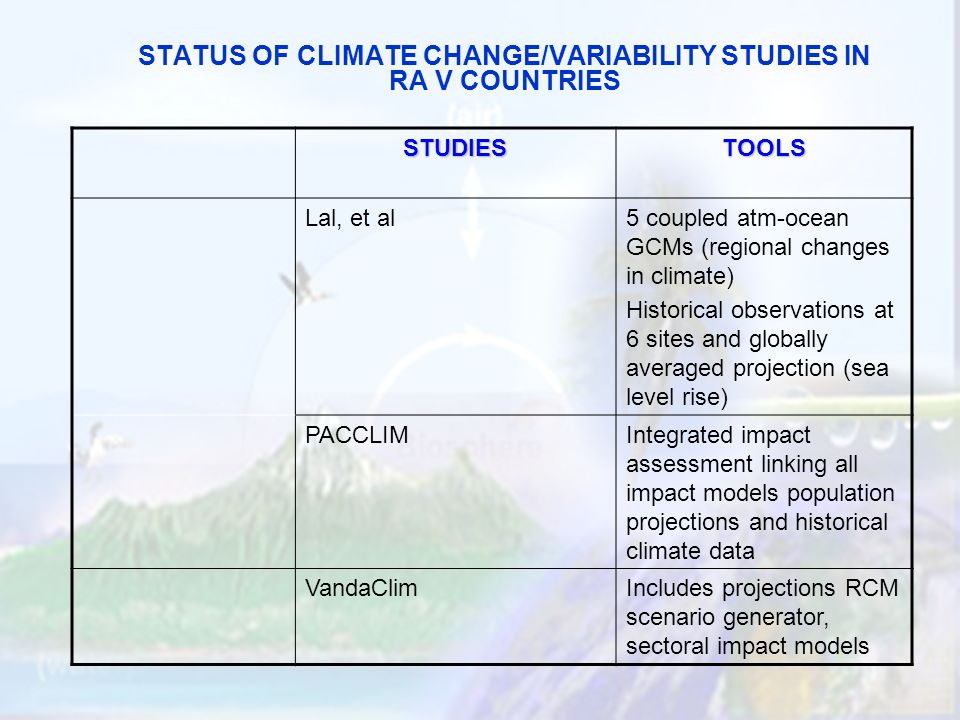Click the white seabird near the left edge
This screenshot has width=960, height=720.
point(101,446)
